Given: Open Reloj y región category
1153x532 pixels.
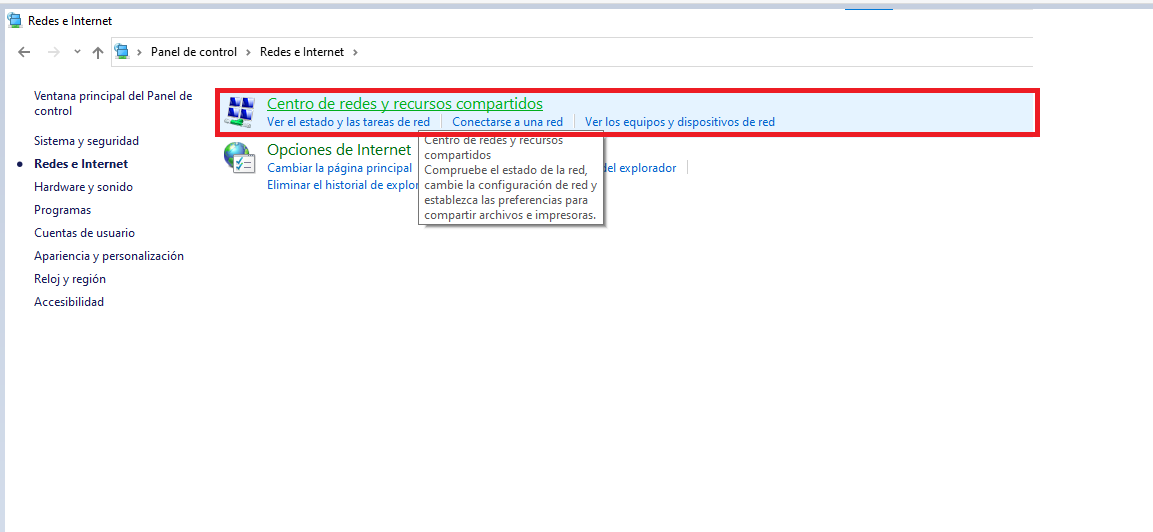Looking at the screenshot, I should [70, 279].
